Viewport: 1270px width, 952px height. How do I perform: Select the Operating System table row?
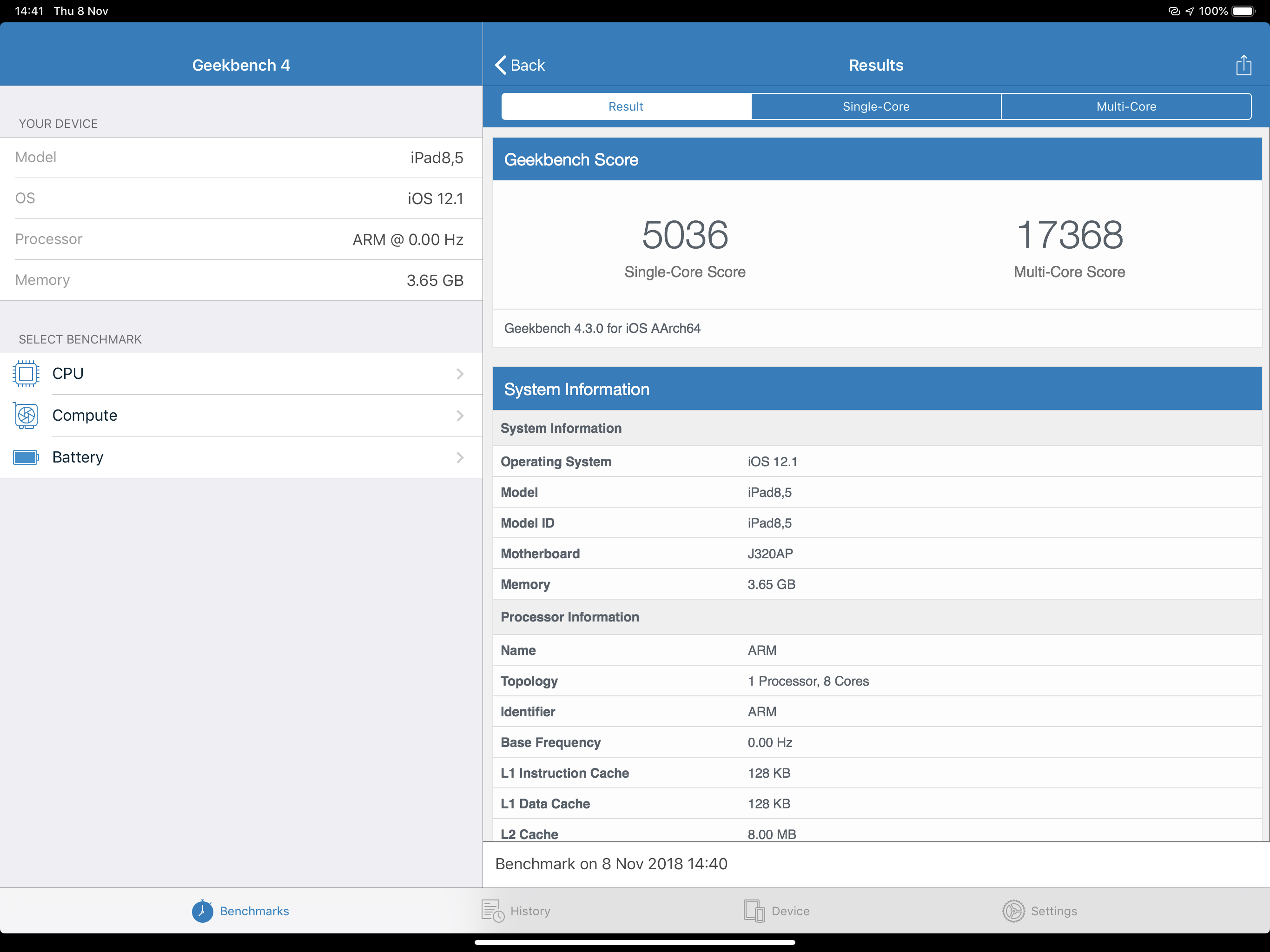tap(877, 462)
